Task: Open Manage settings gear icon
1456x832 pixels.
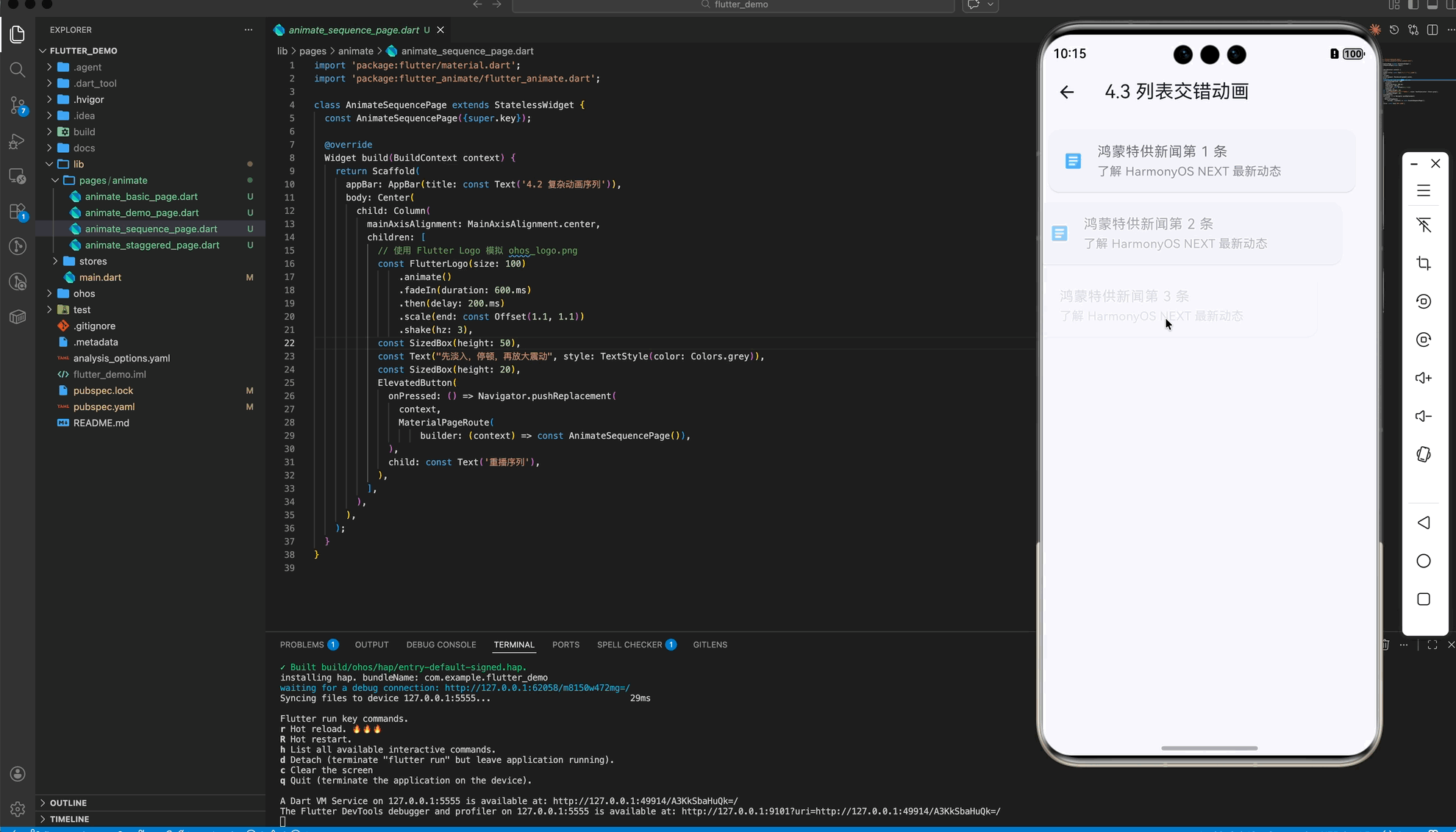Action: (x=18, y=808)
